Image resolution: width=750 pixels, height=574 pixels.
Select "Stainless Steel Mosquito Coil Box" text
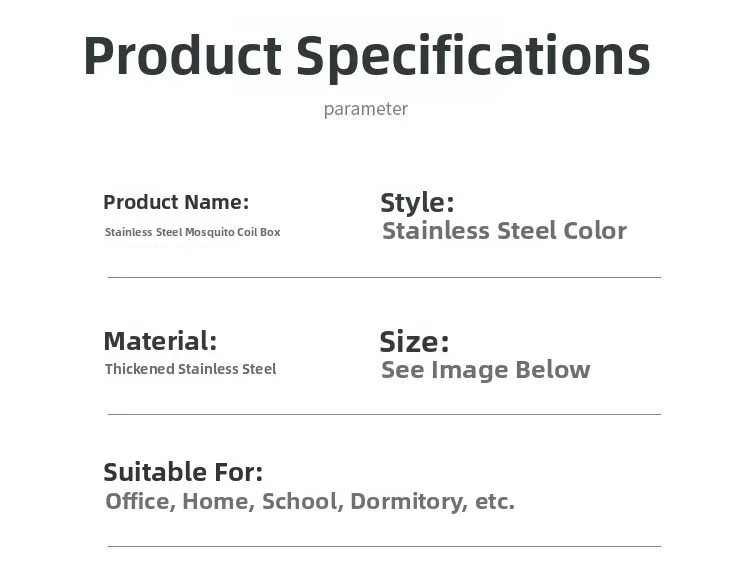click(192, 232)
